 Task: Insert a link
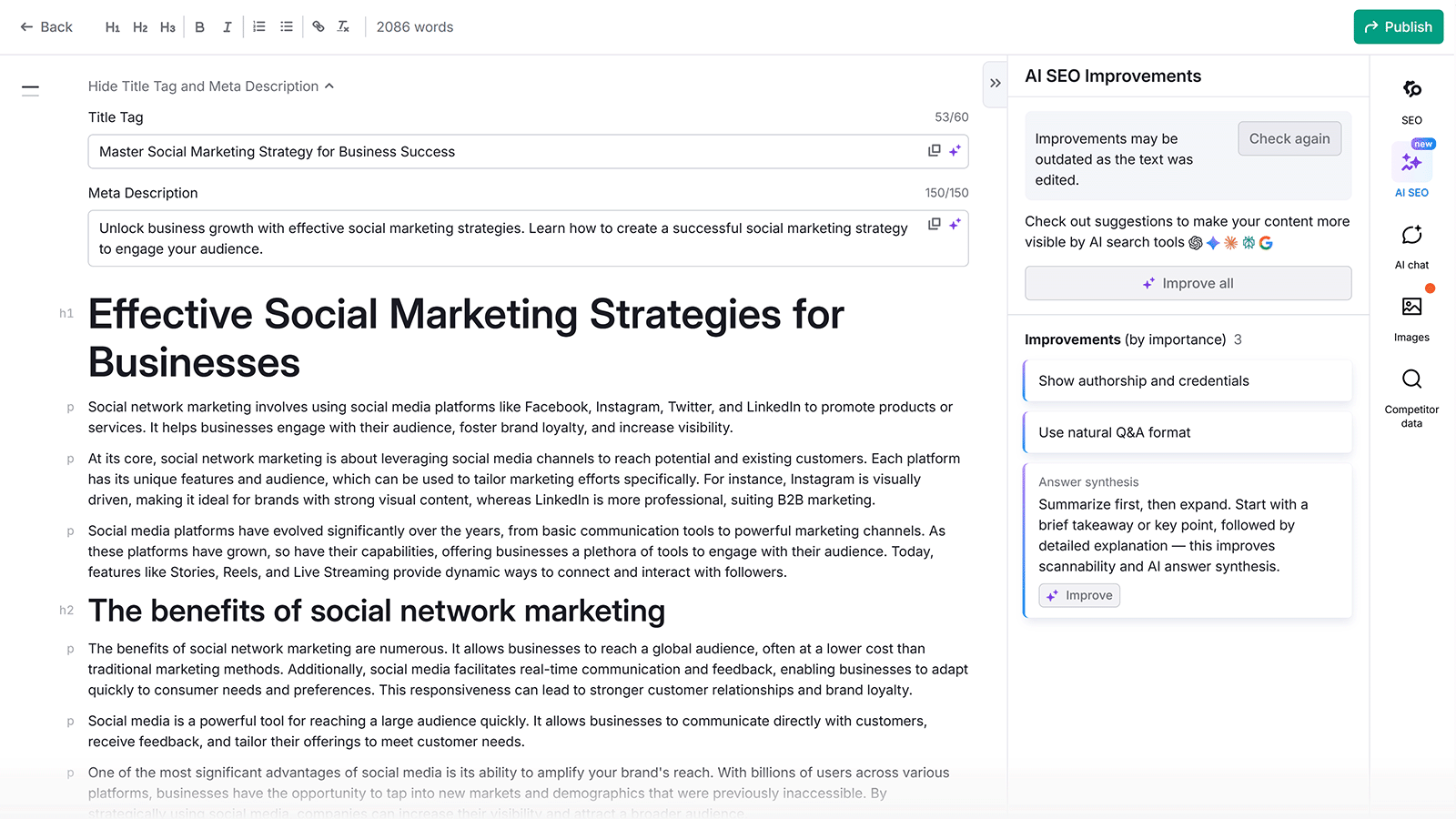[x=318, y=26]
